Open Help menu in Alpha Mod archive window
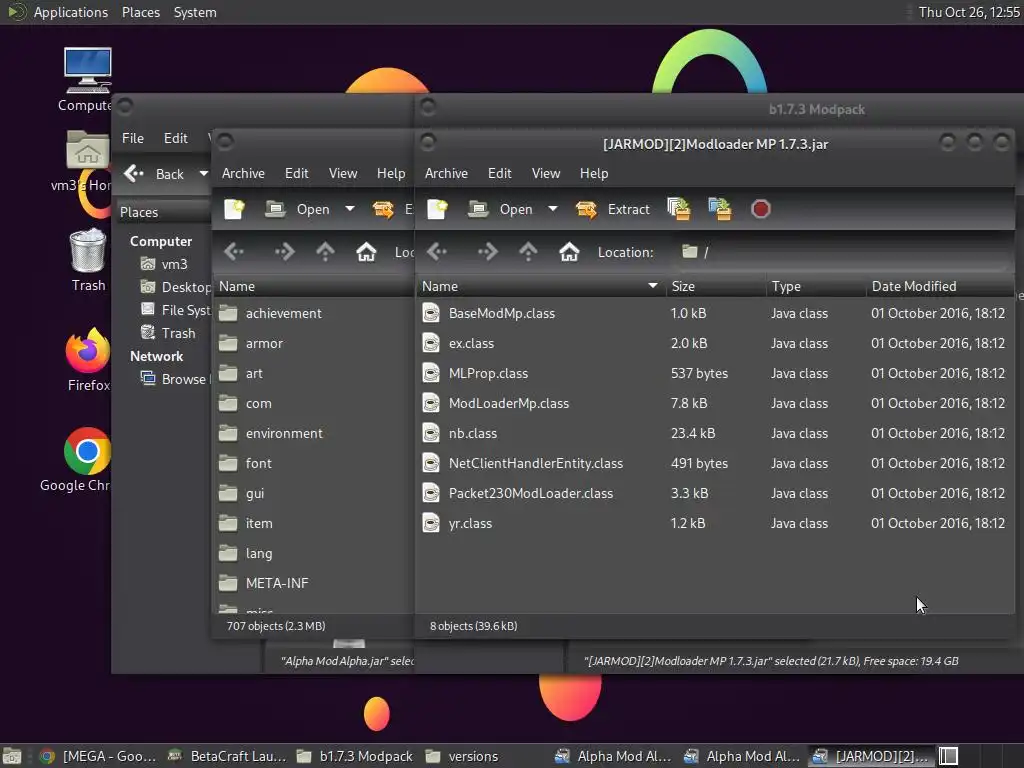 coord(391,174)
